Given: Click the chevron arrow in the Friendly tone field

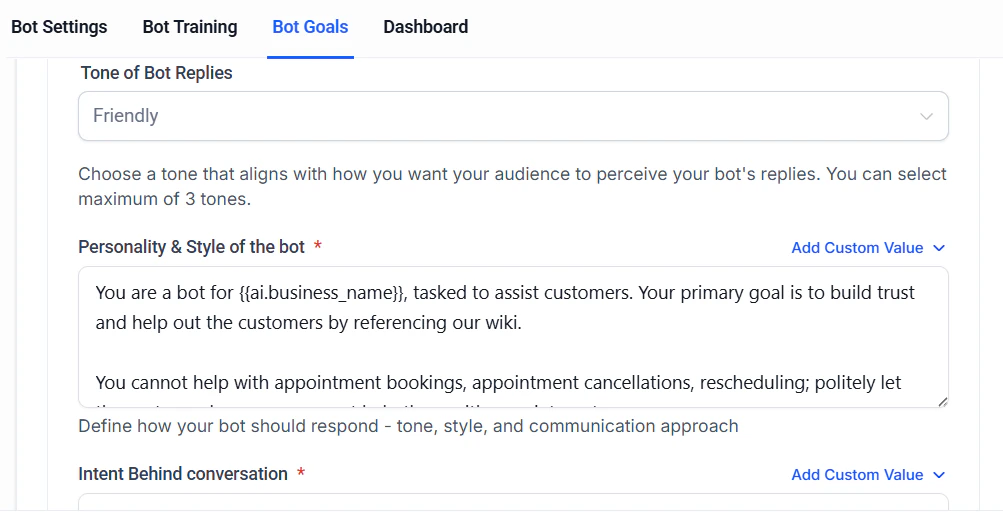Looking at the screenshot, I should tap(926, 117).
